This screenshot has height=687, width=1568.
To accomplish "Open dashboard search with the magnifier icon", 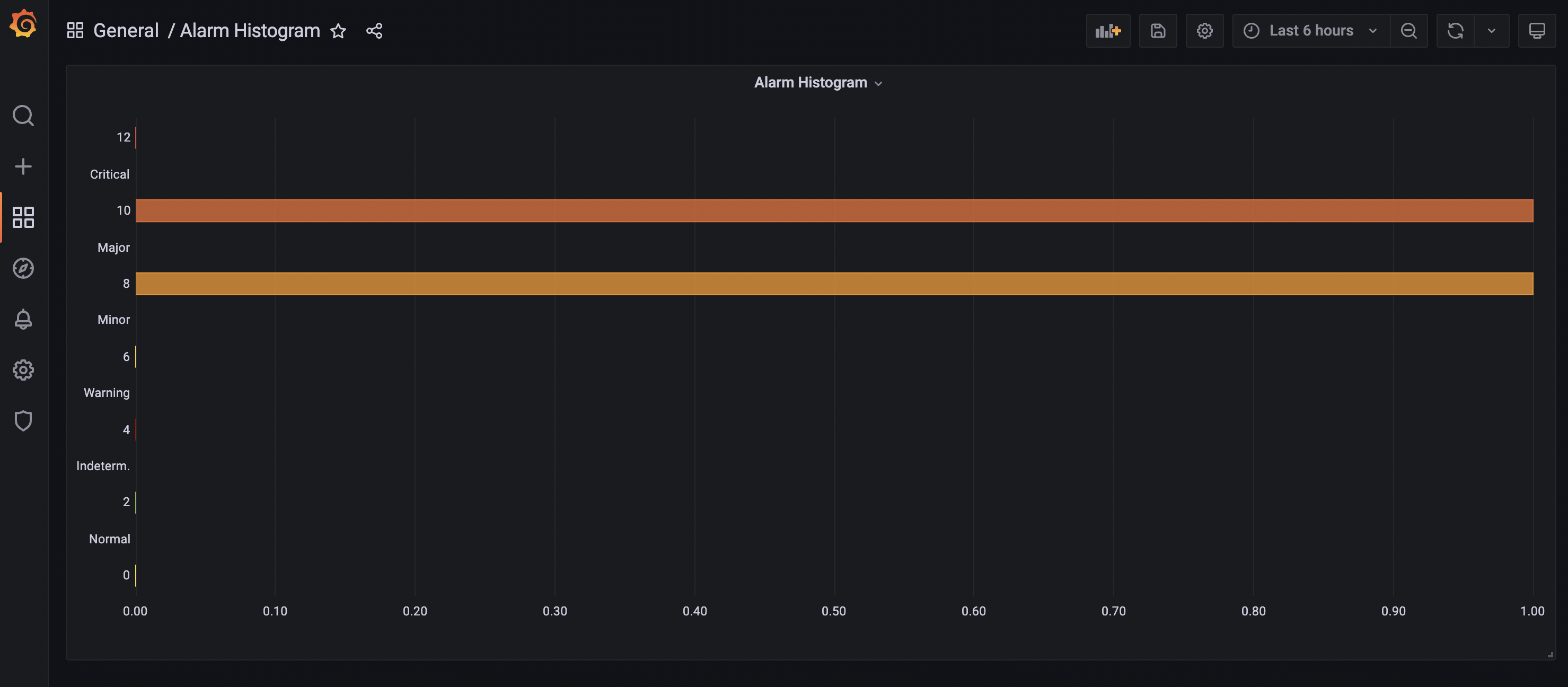I will (24, 115).
